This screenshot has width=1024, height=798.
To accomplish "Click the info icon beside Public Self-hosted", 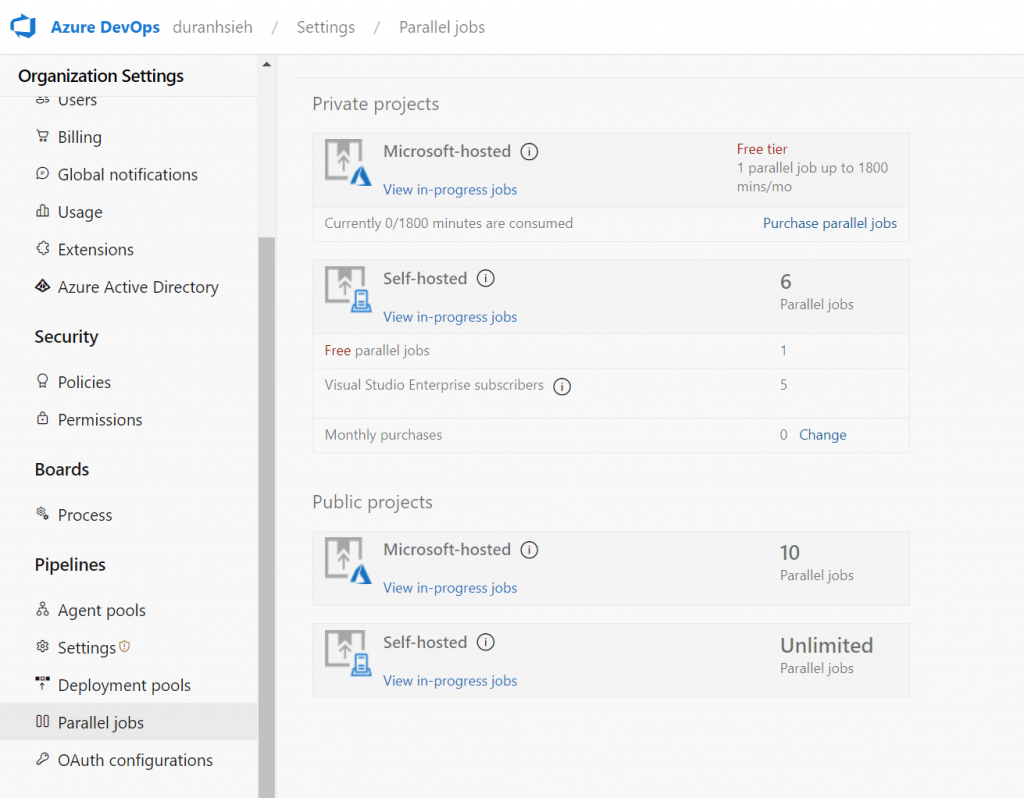I will [486, 643].
